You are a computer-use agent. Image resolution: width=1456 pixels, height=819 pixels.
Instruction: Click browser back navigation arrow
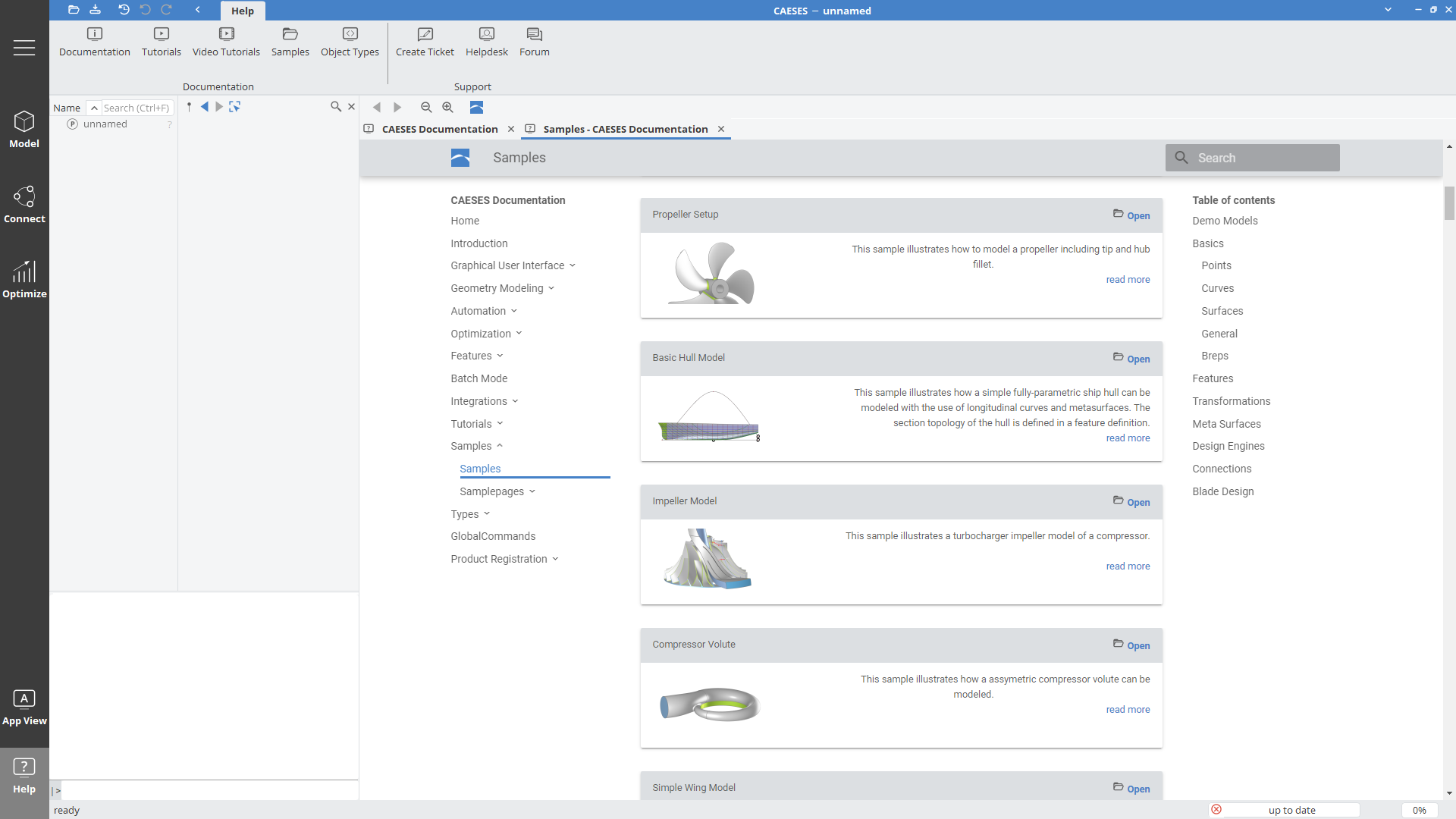[x=377, y=108]
